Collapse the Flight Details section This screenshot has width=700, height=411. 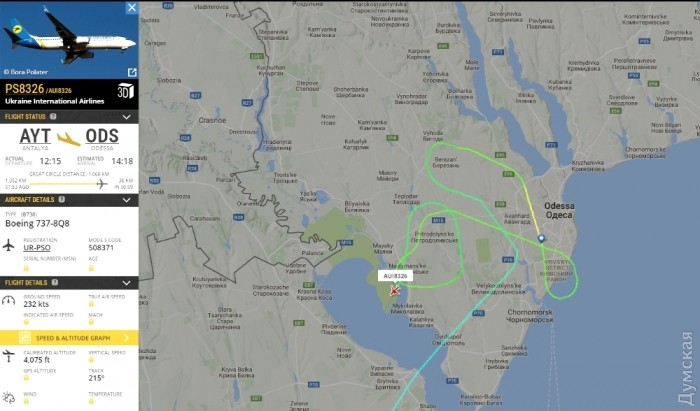126,283
